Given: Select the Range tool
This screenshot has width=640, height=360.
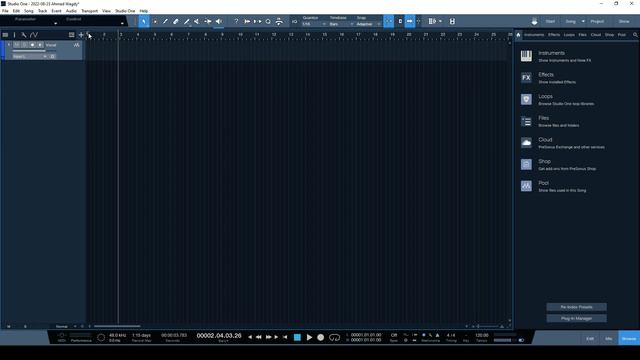Looking at the screenshot, I should [155, 21].
